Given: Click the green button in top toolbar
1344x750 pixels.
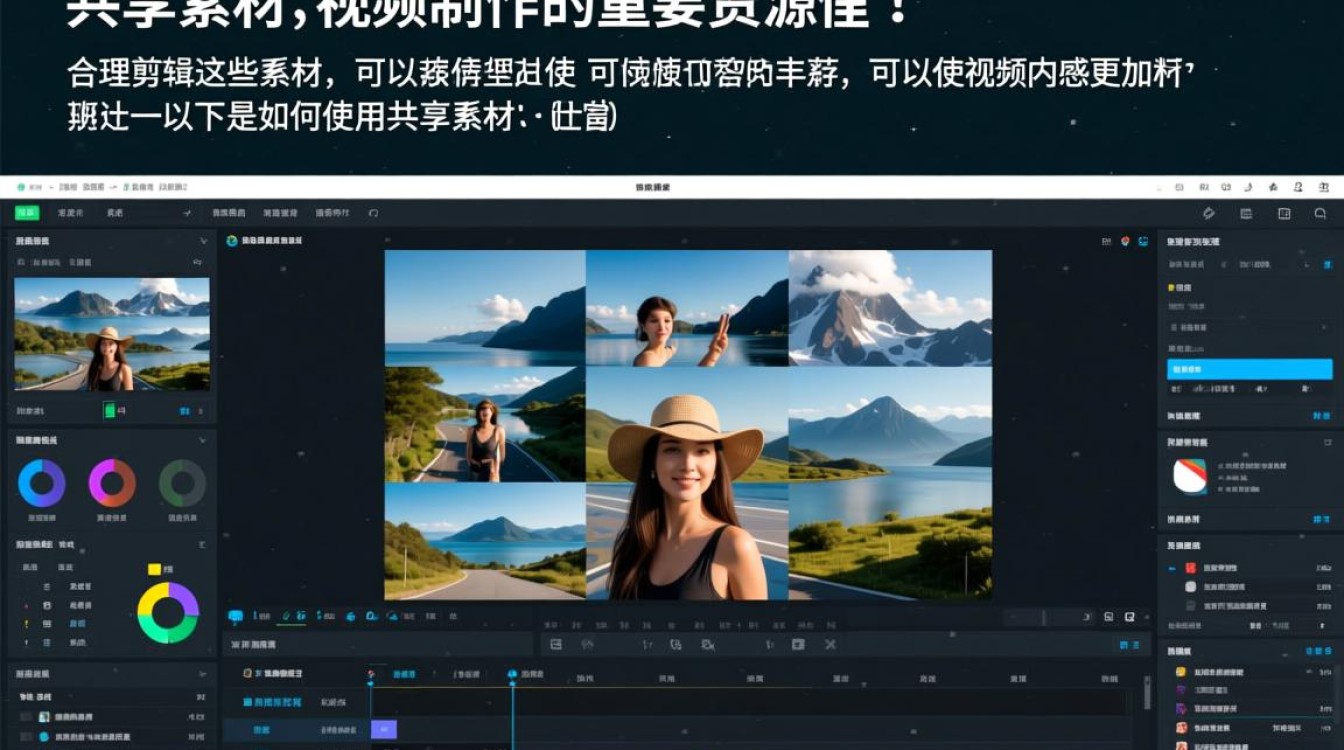Looking at the screenshot, I should pos(27,213).
